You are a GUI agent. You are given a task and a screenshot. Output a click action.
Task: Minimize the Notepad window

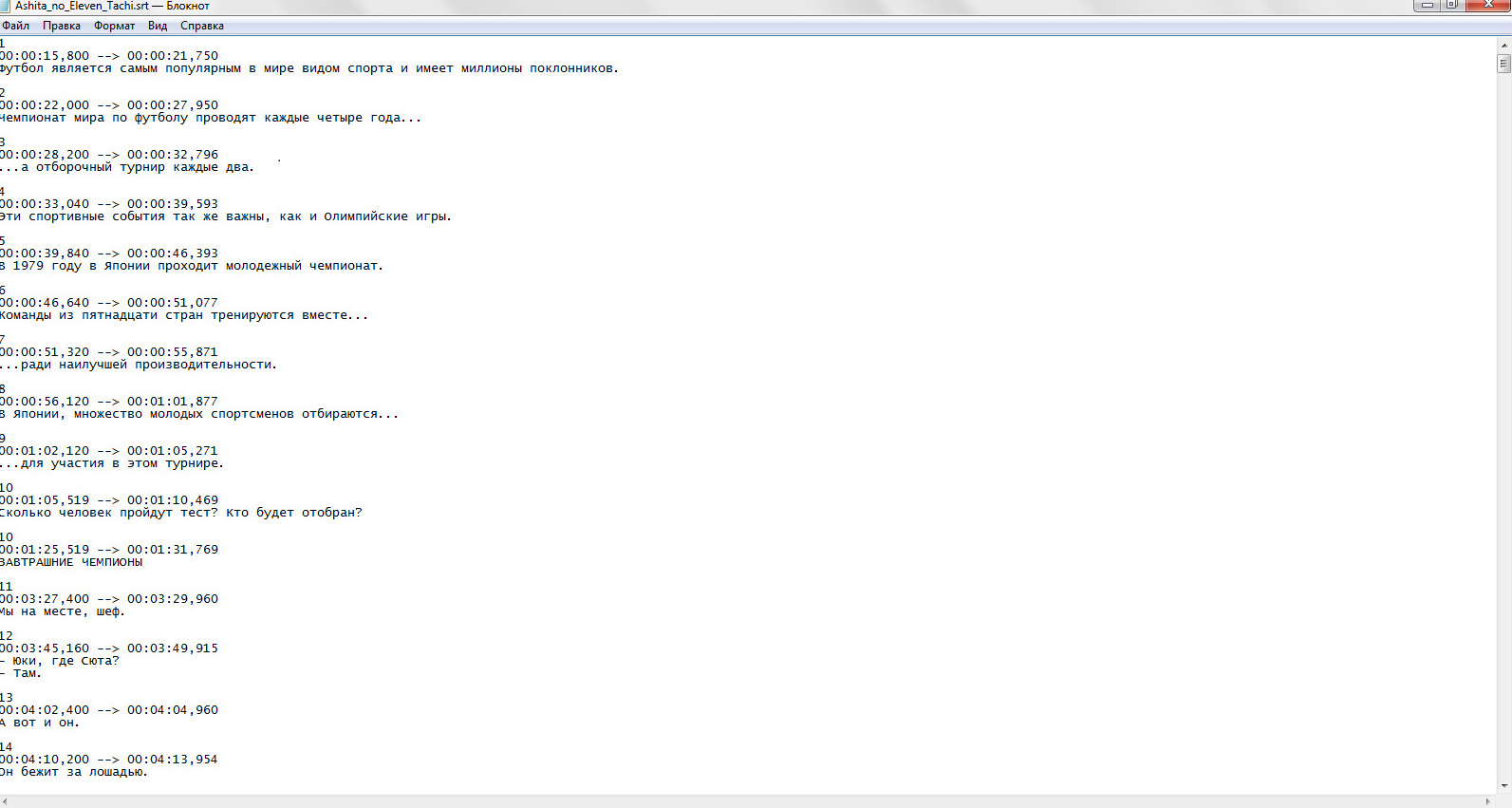click(1427, 5)
